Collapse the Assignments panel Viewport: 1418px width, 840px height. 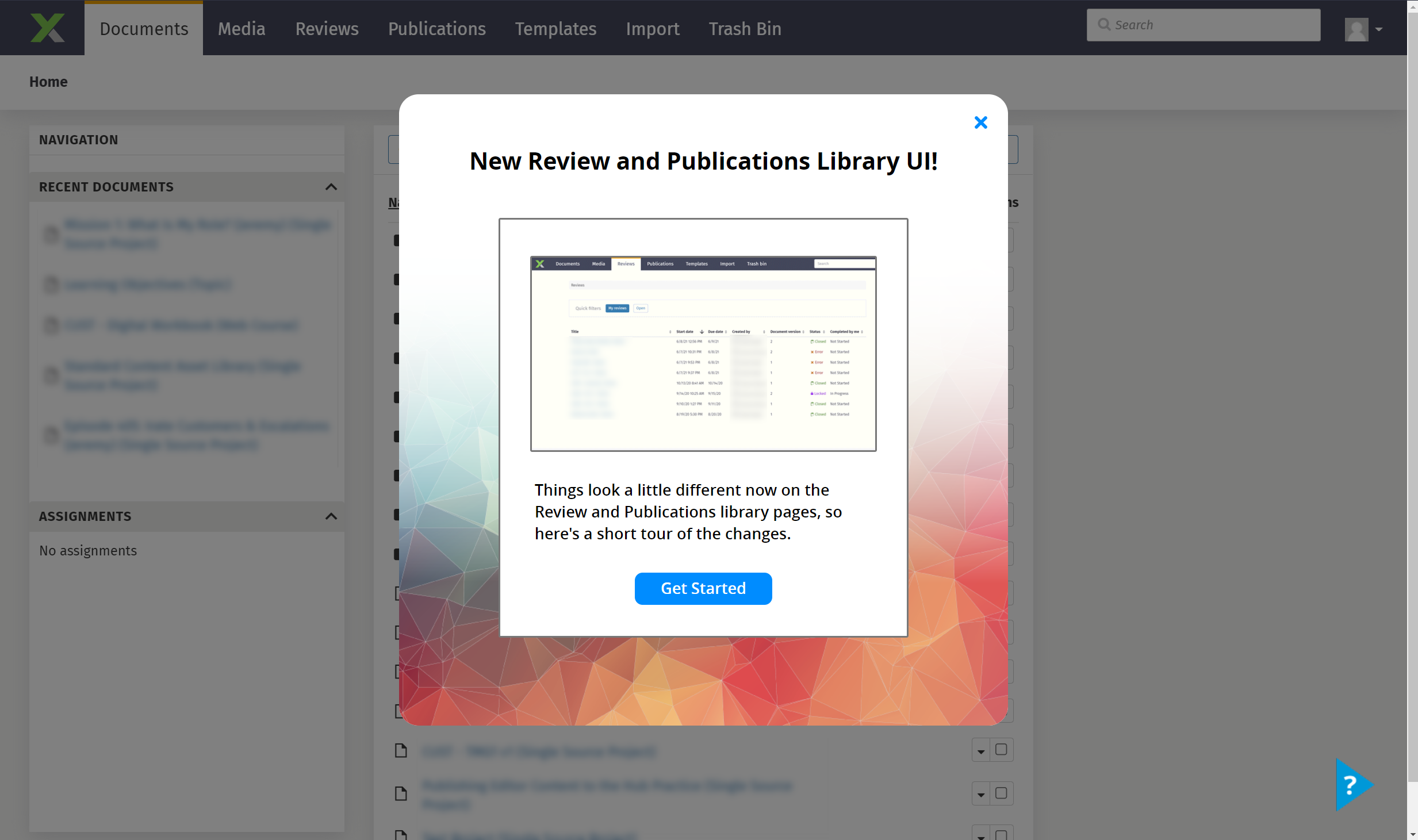click(331, 516)
